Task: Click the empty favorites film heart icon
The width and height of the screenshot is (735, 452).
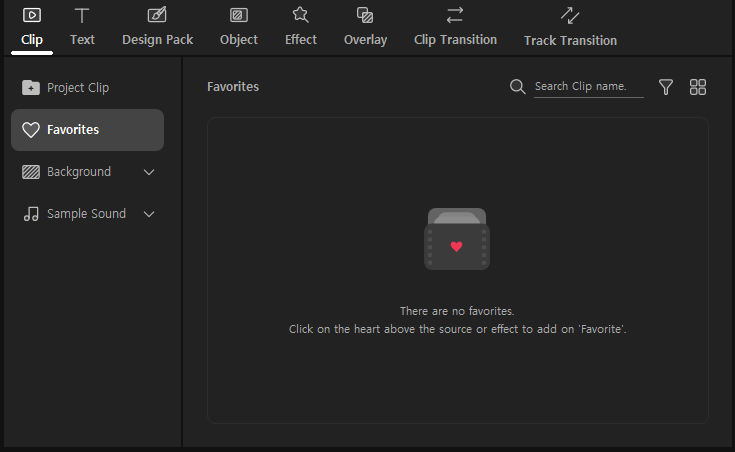Action: [457, 240]
